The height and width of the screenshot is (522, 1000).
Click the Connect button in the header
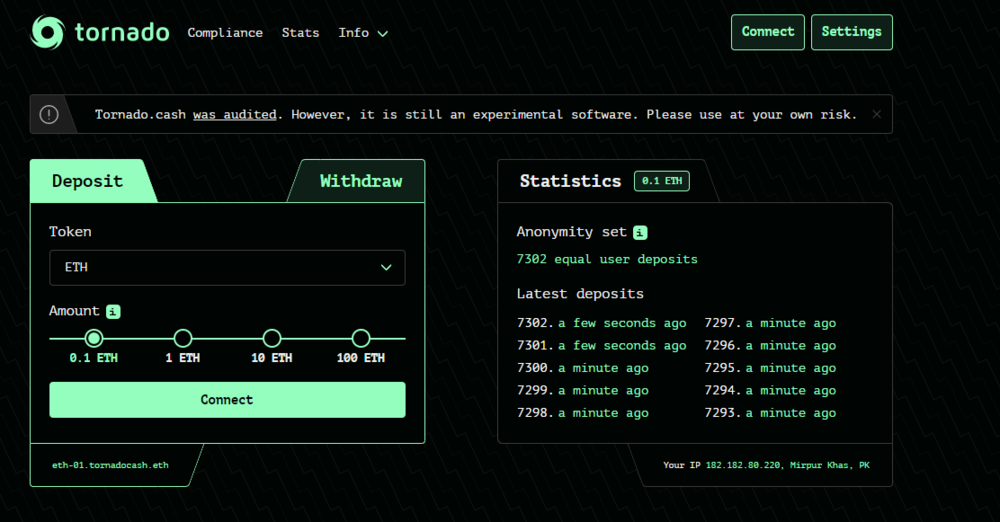768,32
